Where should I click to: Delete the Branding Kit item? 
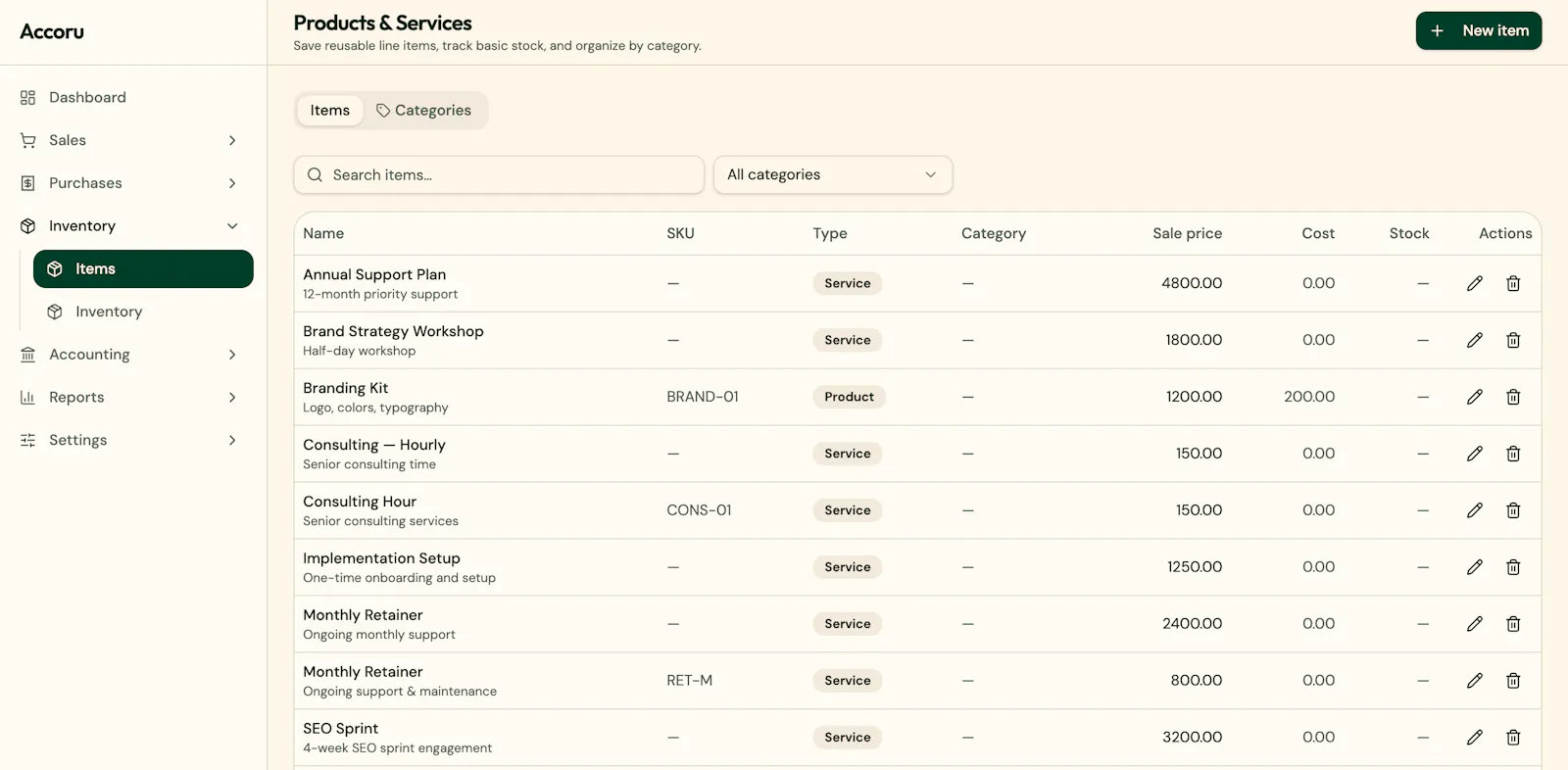[1513, 397]
